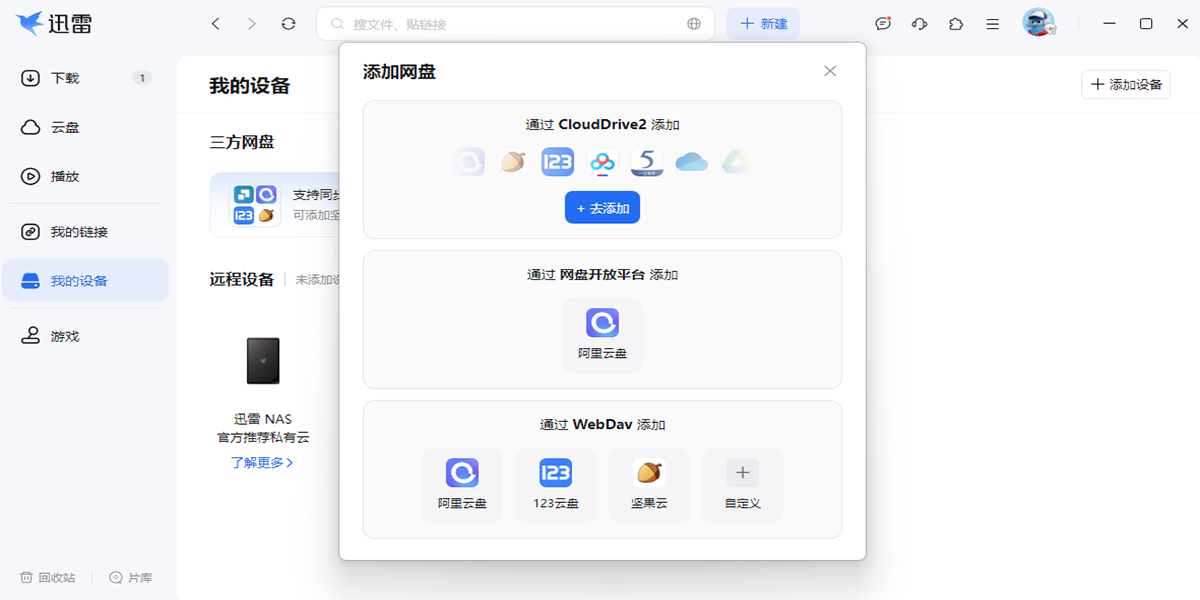The width and height of the screenshot is (1200, 600).
Task: Click the 远程设备 section title
Action: [x=241, y=280]
